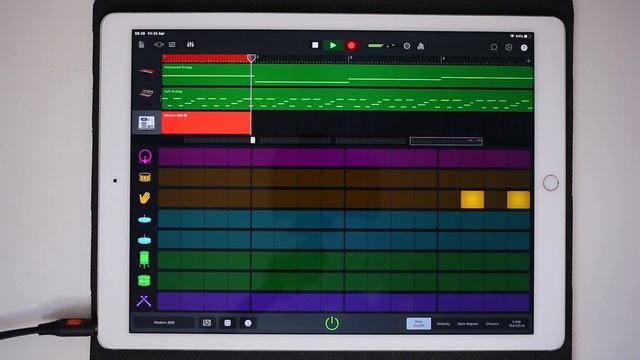Tap the snare drum row icon
Screen dimensions: 640x360
pyautogui.click(x=145, y=177)
